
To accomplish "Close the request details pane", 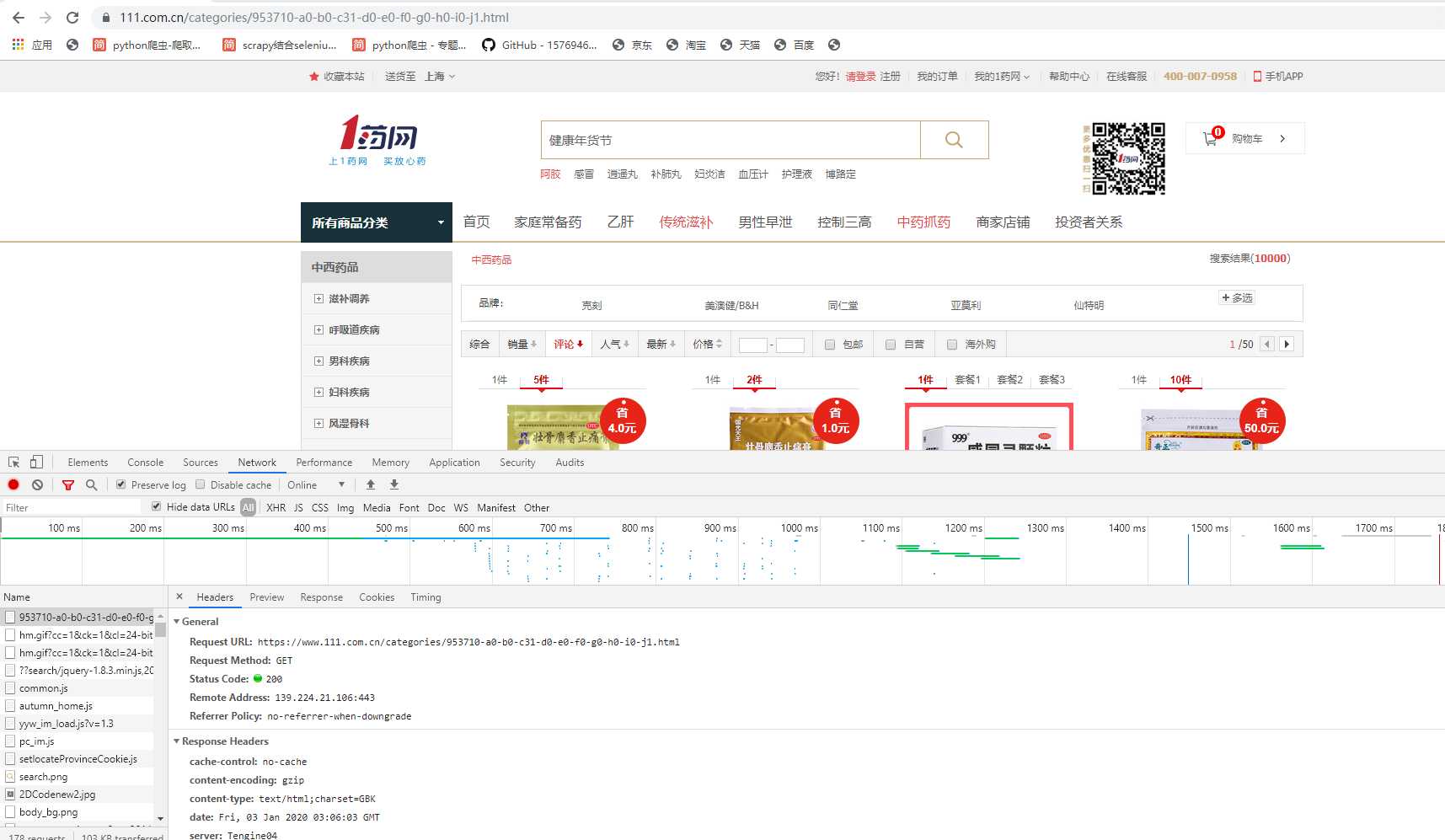I will (x=179, y=597).
